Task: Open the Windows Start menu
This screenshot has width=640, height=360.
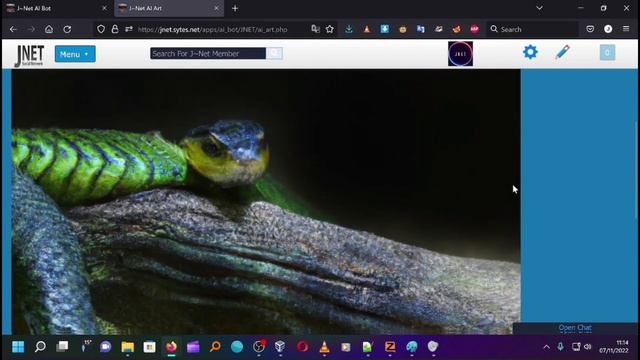Action: click(18, 347)
